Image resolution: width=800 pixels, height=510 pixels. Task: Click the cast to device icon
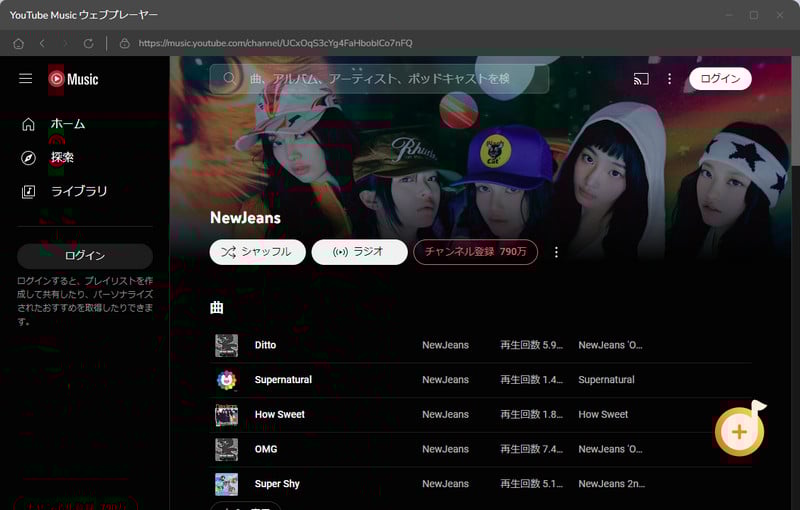[641, 79]
